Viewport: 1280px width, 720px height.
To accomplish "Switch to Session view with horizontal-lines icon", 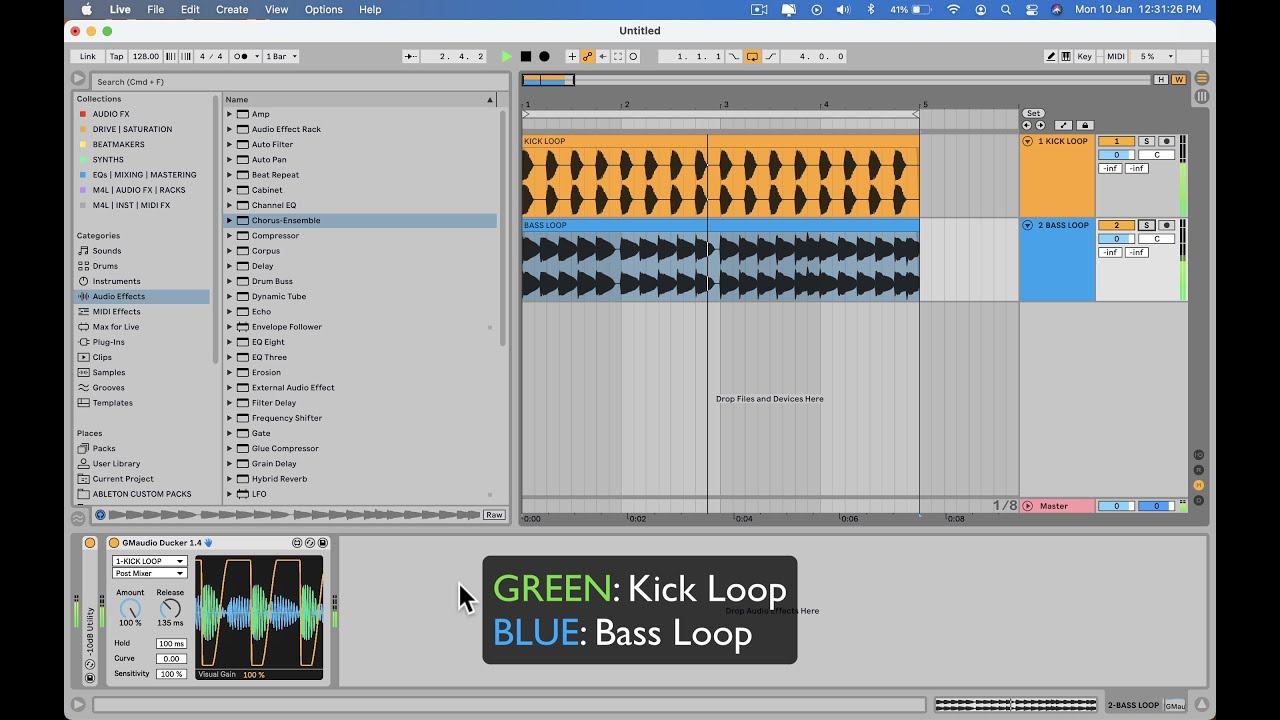I will tap(1202, 78).
